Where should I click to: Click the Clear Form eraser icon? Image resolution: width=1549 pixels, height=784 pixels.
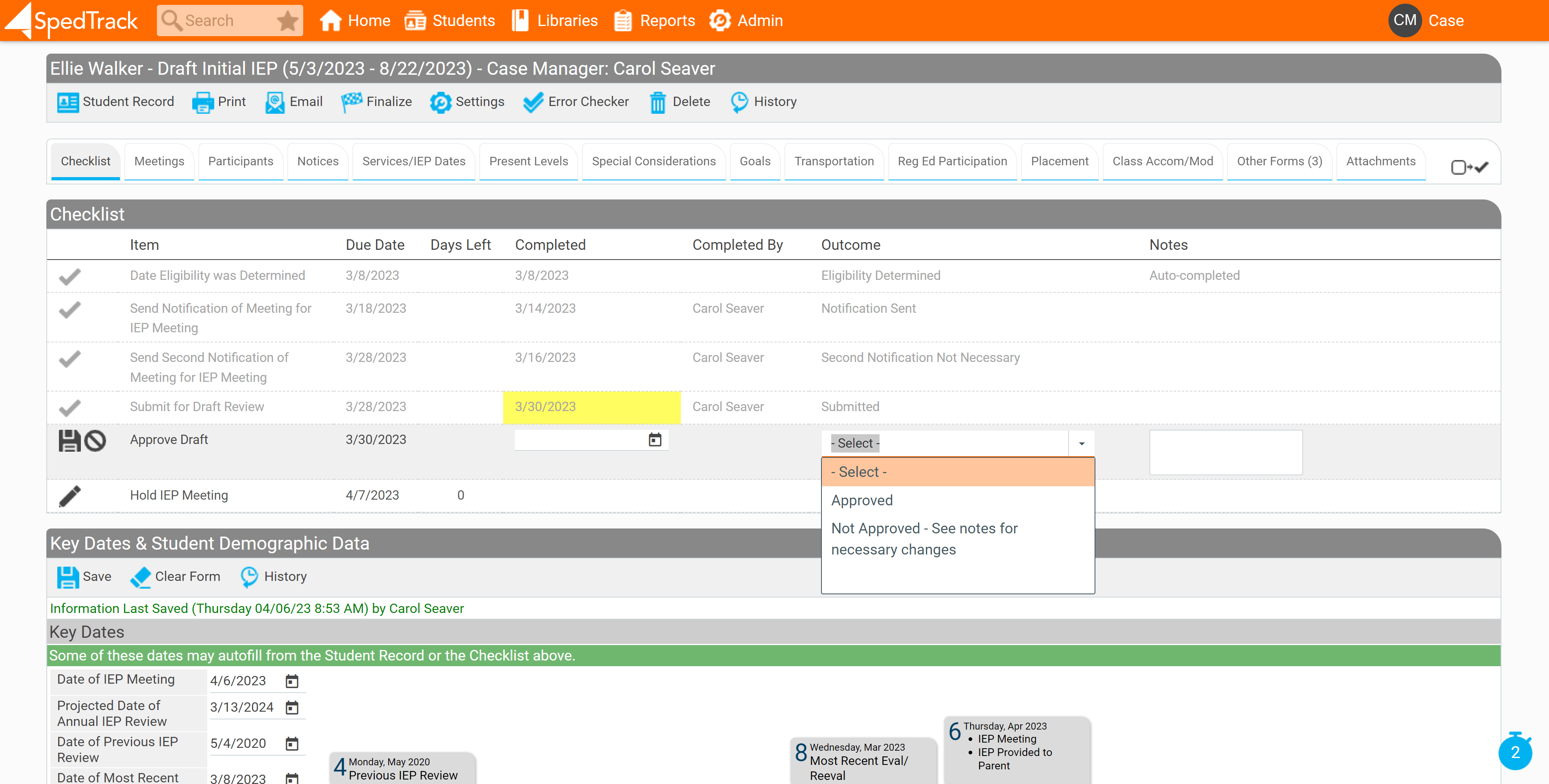141,577
